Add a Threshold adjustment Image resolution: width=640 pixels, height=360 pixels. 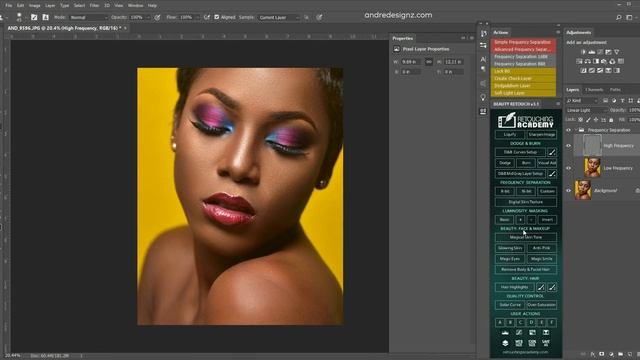tap(600, 71)
